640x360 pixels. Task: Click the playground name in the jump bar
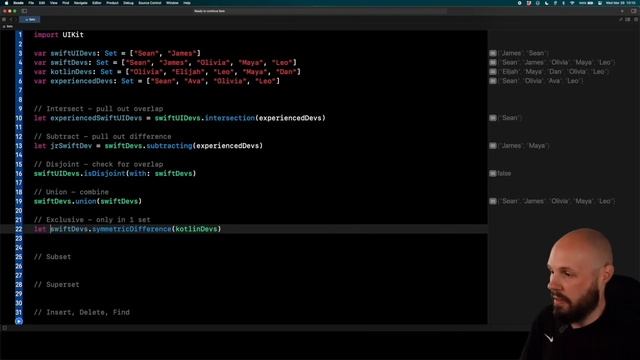pyautogui.click(x=8, y=27)
